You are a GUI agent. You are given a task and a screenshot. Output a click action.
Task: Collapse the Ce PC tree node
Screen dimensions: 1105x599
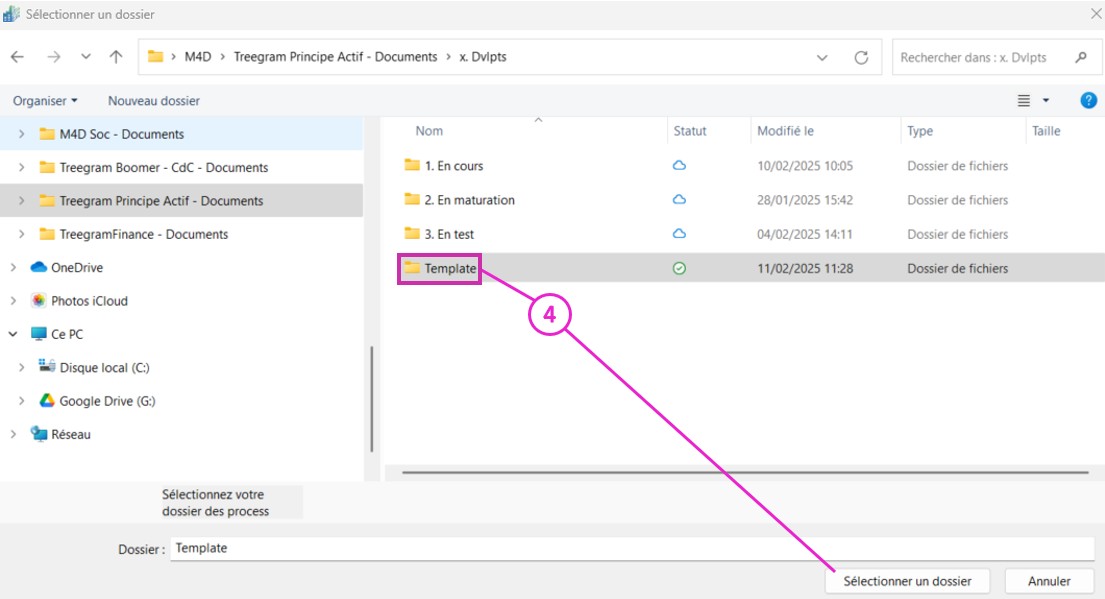pyautogui.click(x=13, y=335)
